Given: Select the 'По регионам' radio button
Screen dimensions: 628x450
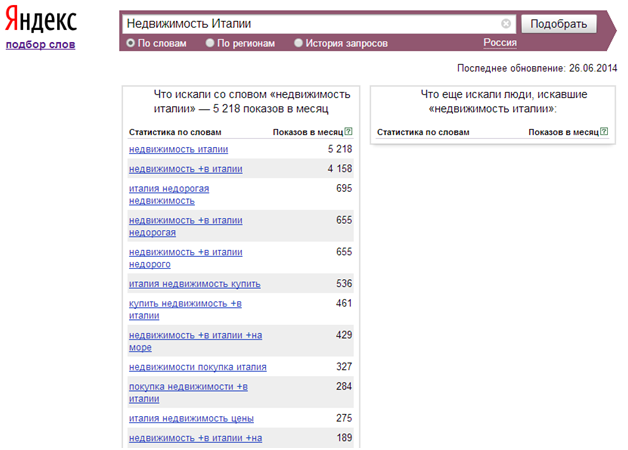Looking at the screenshot, I should (x=210, y=43).
